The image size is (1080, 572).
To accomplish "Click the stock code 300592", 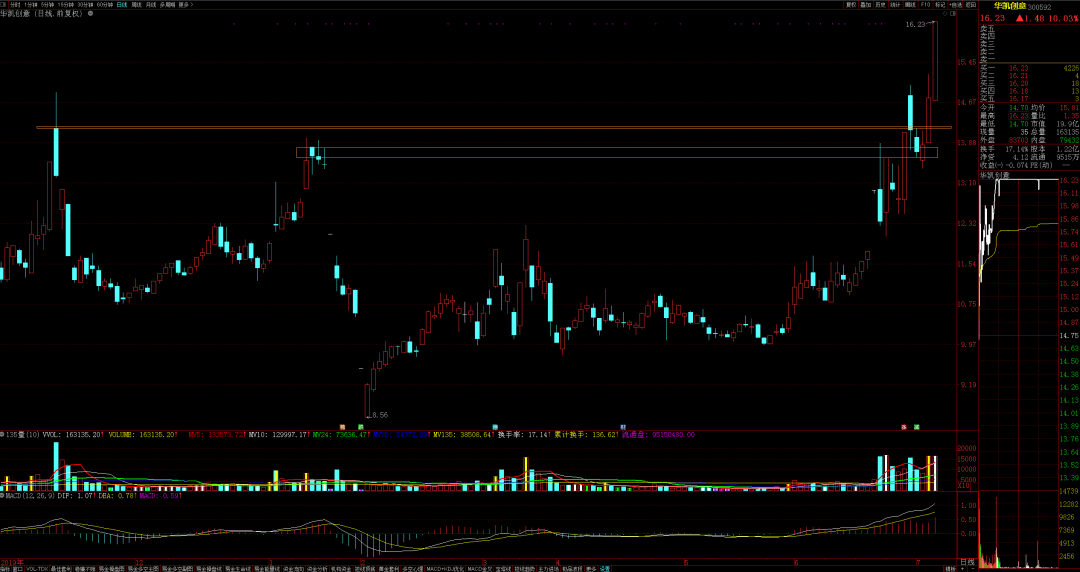I will point(1039,7).
